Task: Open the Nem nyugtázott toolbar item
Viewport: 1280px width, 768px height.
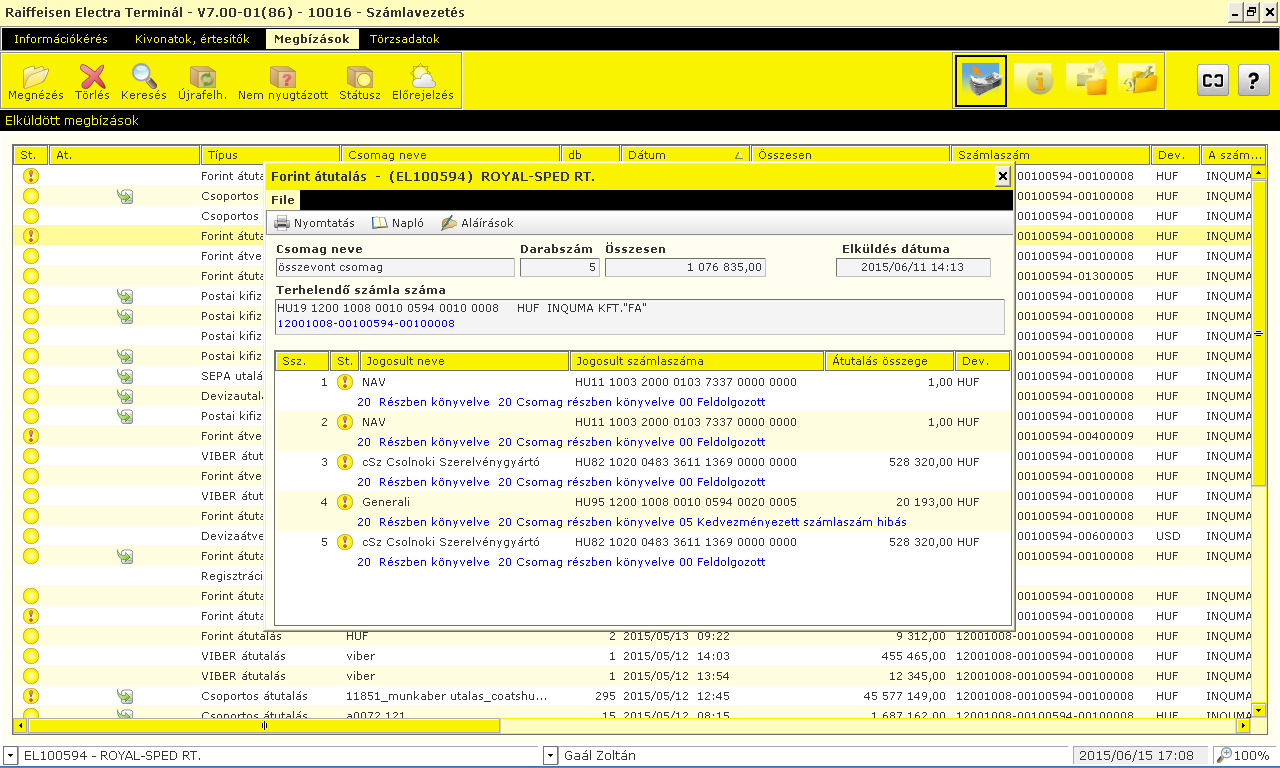Action: [x=283, y=82]
